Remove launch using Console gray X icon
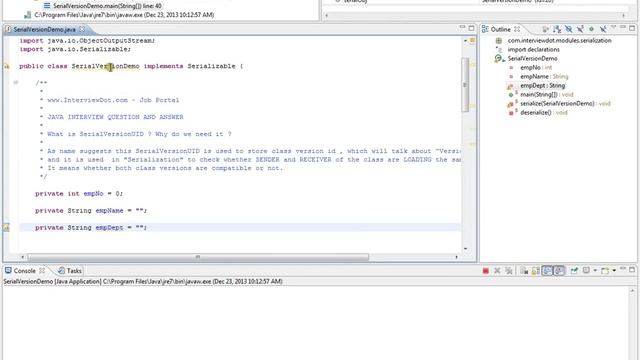The height and width of the screenshot is (360, 640). [x=497, y=271]
